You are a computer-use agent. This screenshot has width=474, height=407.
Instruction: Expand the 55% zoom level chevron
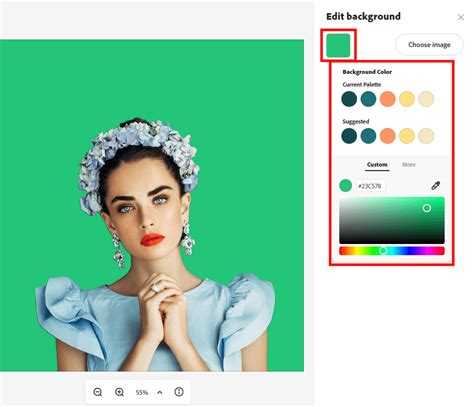[x=160, y=392]
